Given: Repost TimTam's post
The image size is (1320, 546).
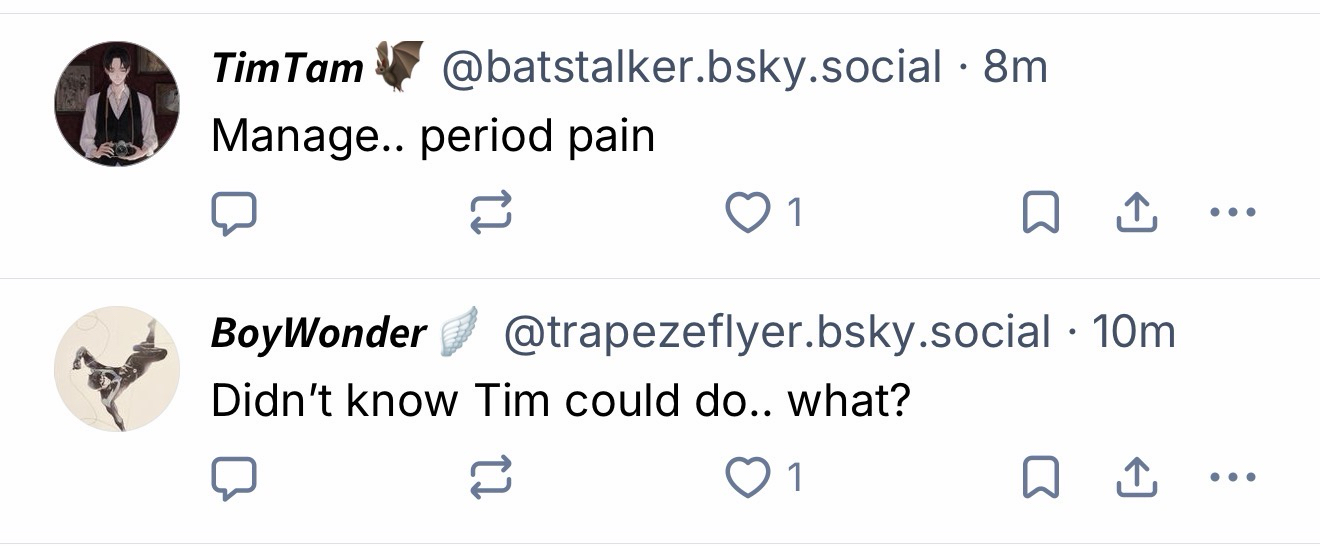Looking at the screenshot, I should tap(491, 213).
